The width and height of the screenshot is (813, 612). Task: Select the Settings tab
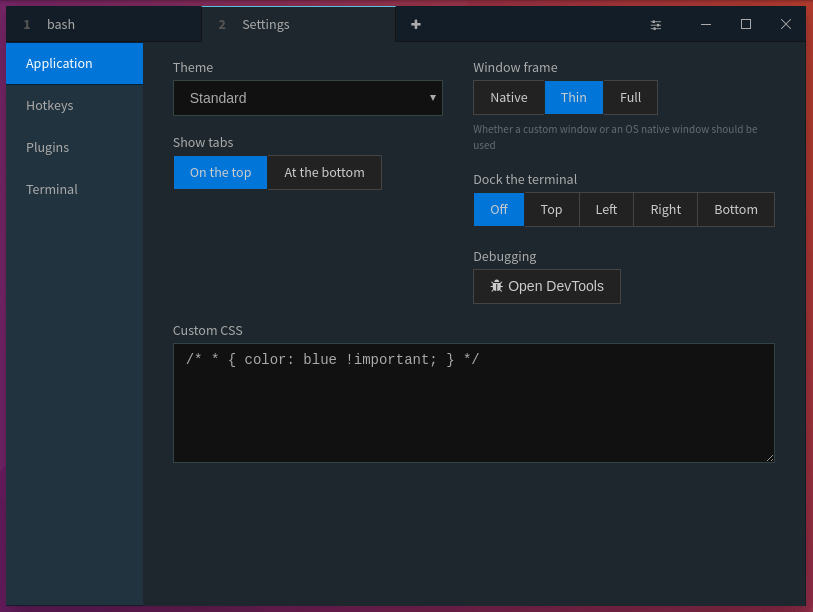(298, 24)
